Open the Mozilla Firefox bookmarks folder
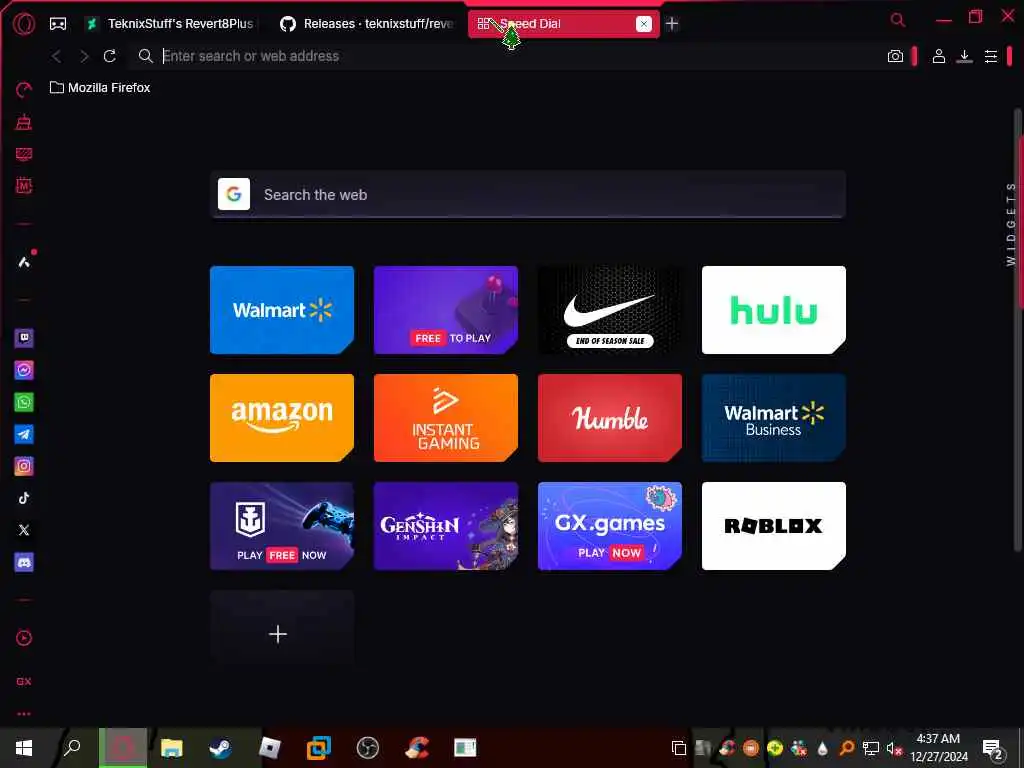1024x768 pixels. point(100,88)
